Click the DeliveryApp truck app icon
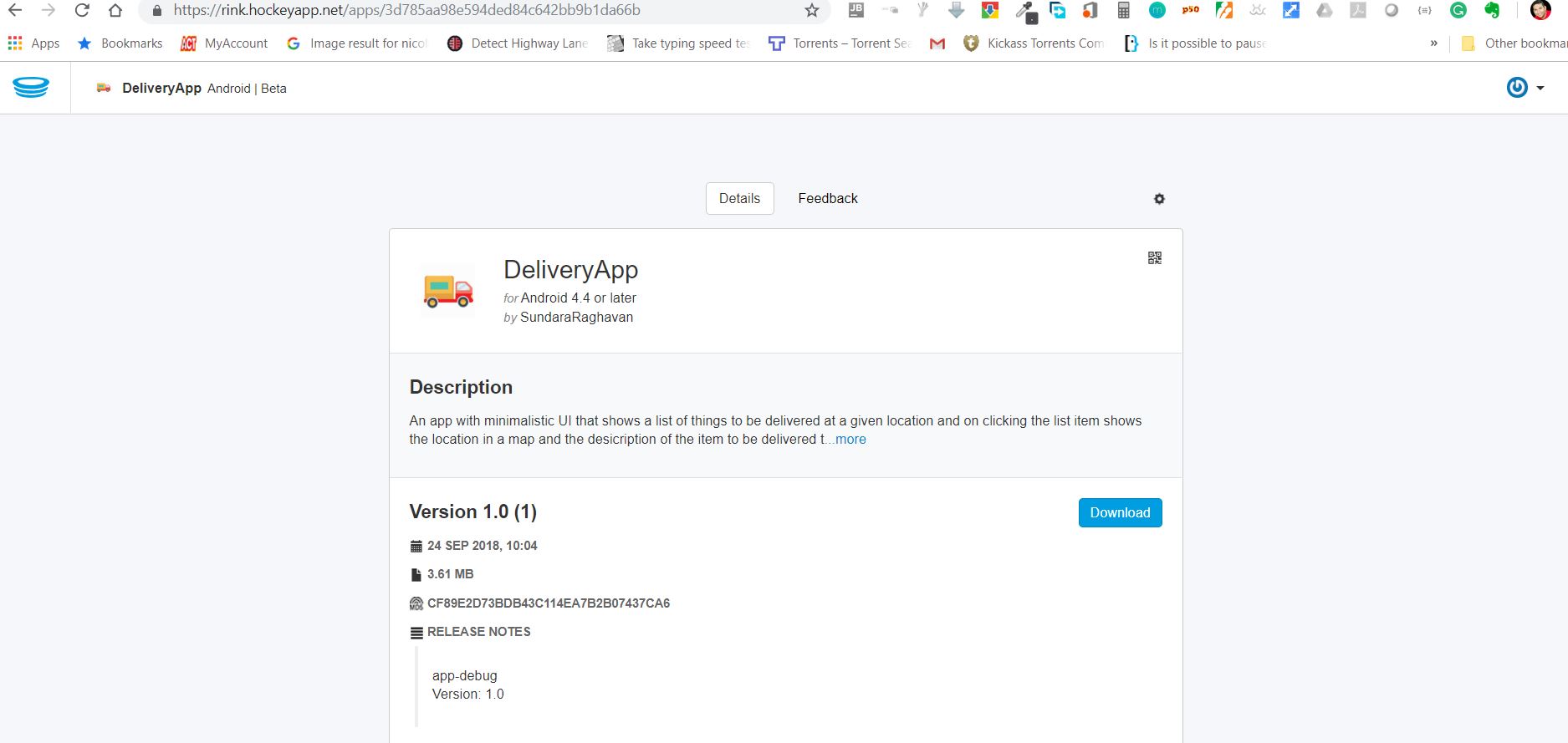The image size is (1568, 743). pyautogui.click(x=448, y=290)
